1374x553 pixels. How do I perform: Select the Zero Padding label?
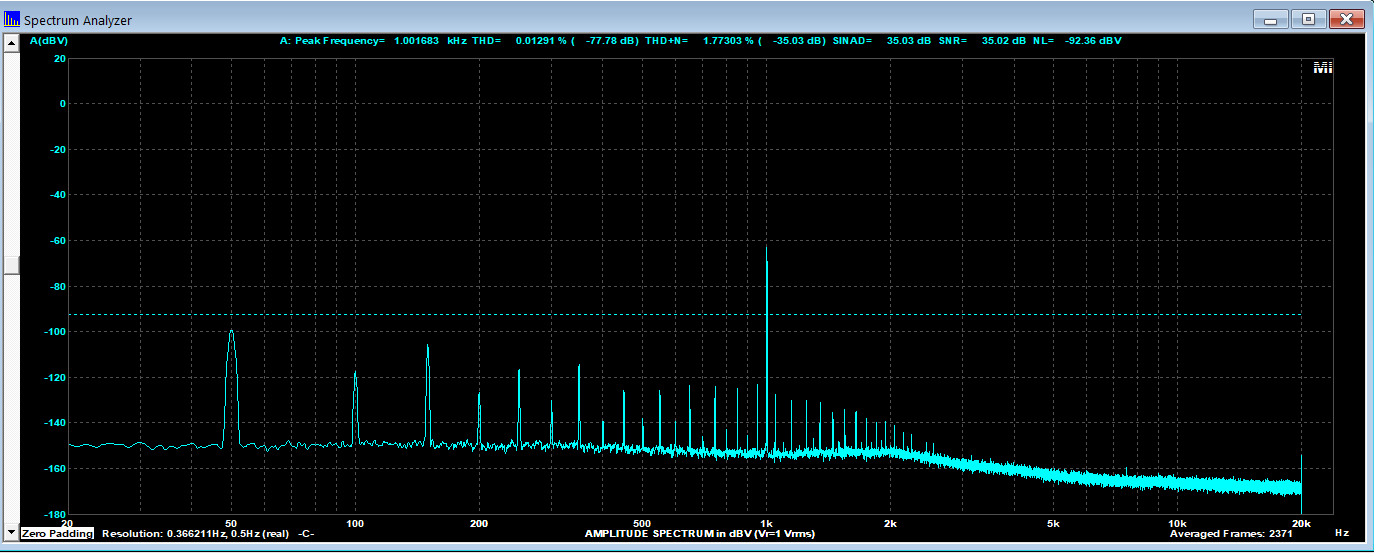(57, 534)
